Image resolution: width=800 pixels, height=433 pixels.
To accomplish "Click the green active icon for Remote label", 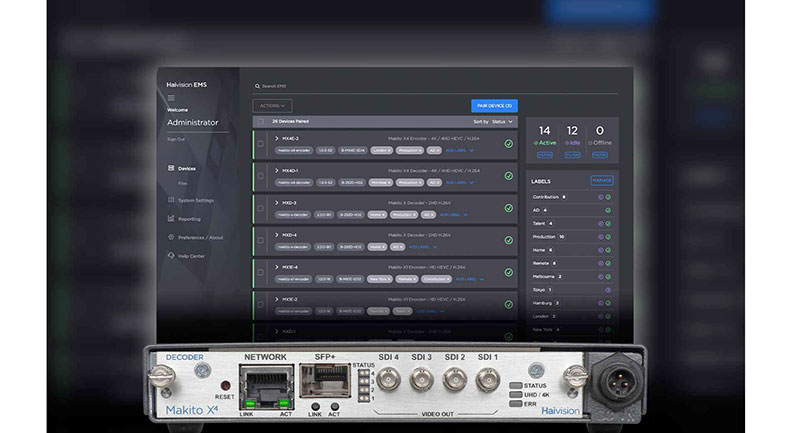I will coord(608,263).
